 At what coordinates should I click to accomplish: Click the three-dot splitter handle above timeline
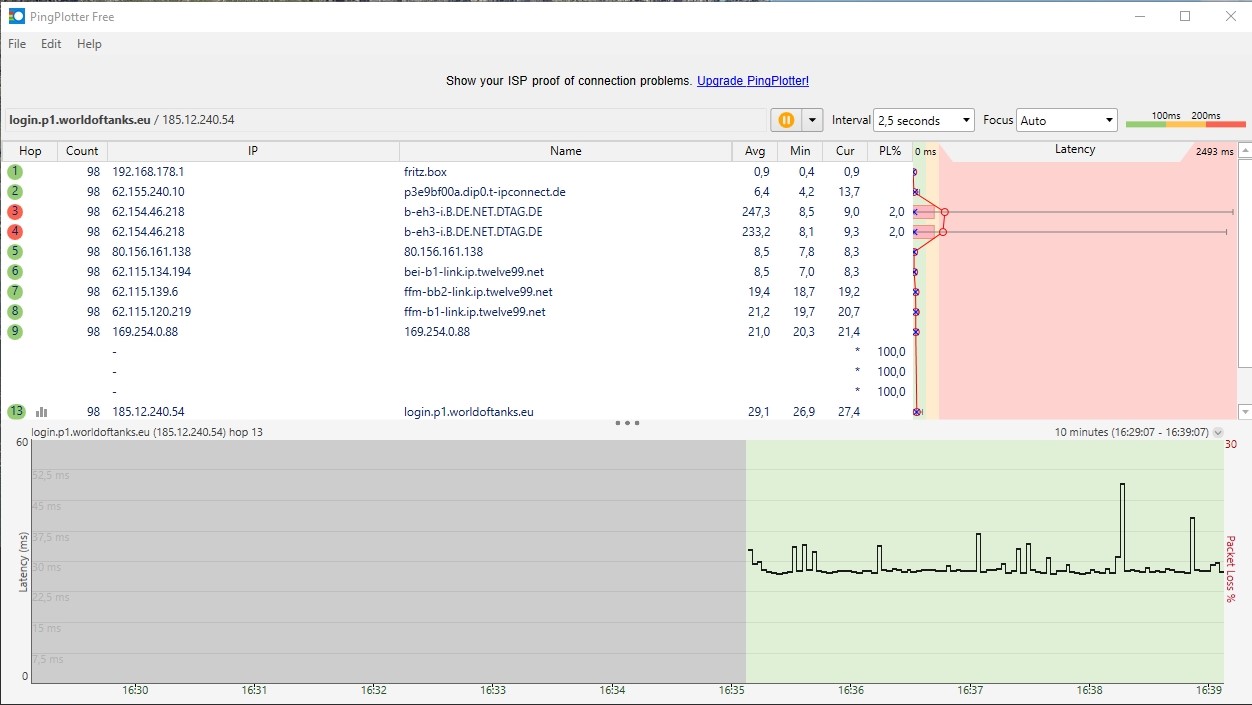627,423
